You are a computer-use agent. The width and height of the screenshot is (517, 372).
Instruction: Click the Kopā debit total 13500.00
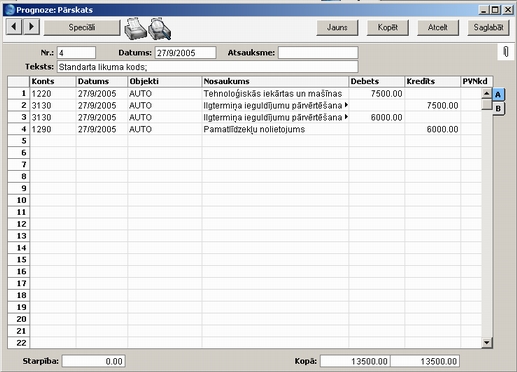(x=355, y=361)
